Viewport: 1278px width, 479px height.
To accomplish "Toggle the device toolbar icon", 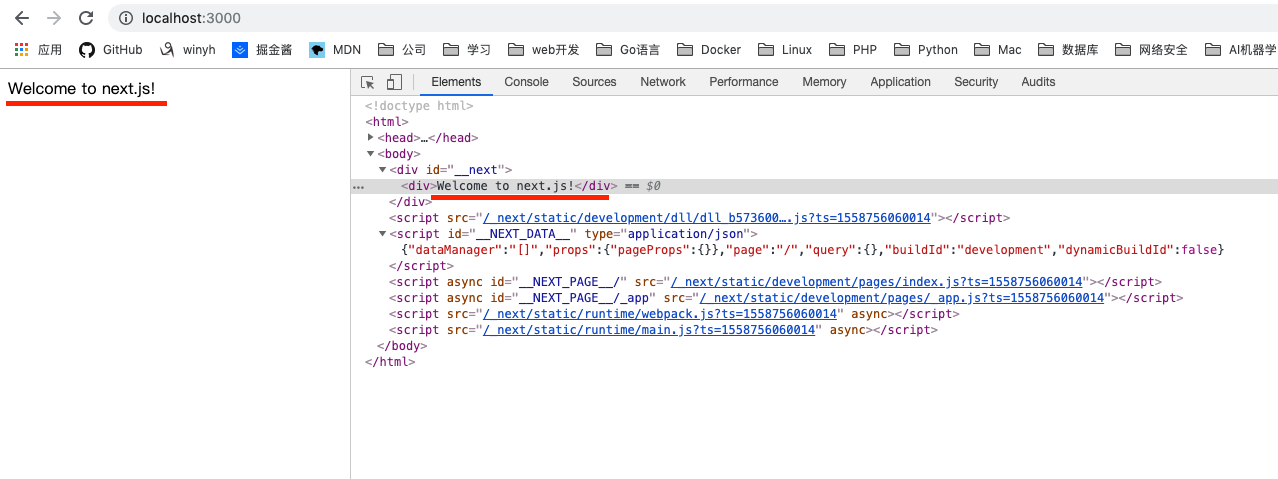I will (x=394, y=82).
